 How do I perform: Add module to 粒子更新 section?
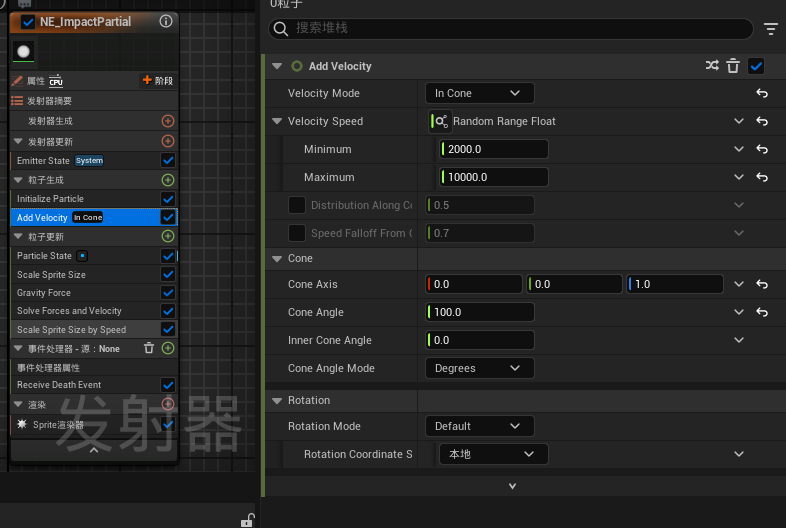tap(168, 236)
